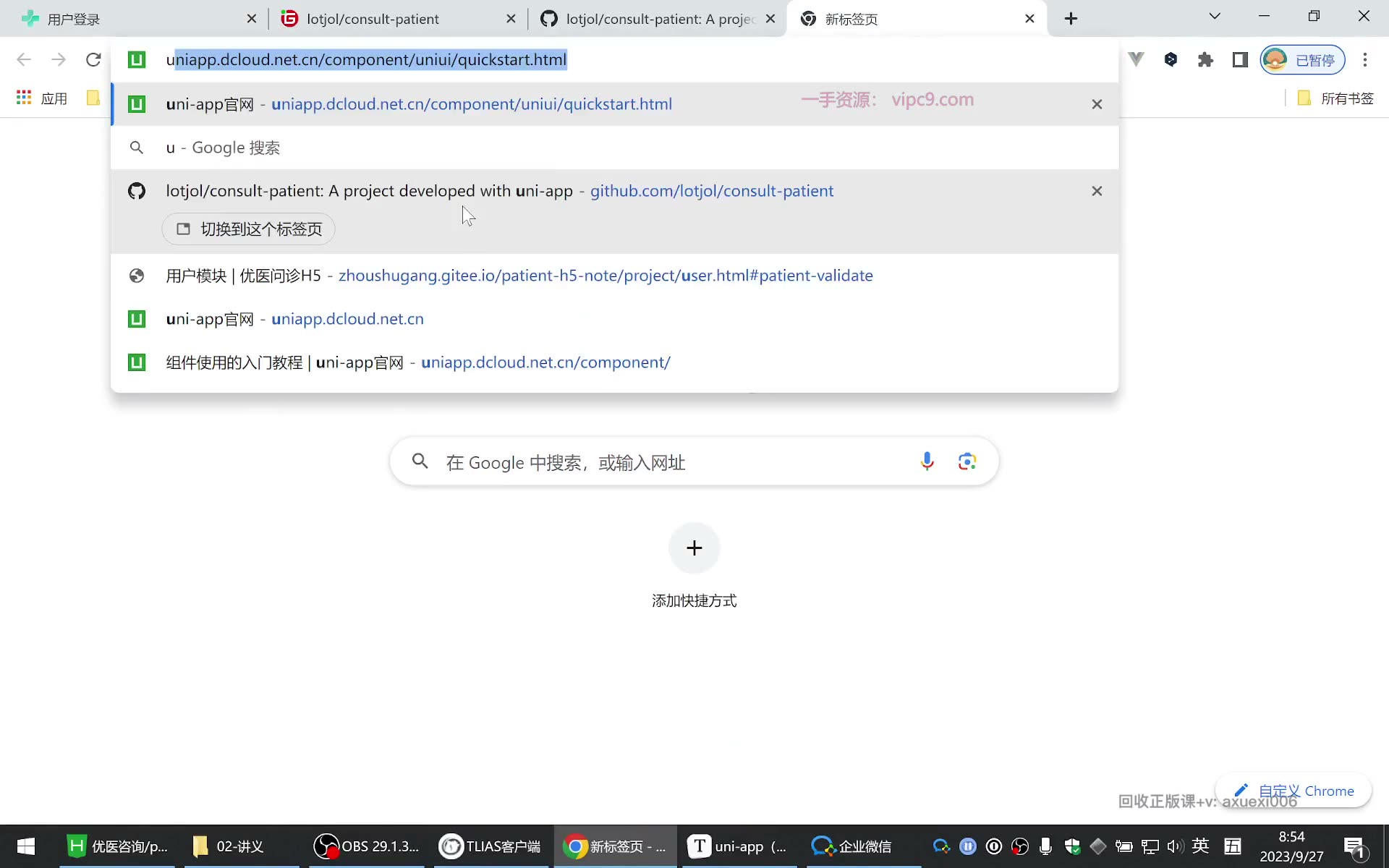Reload the page
Viewport: 1389px width, 868px height.
click(x=93, y=59)
